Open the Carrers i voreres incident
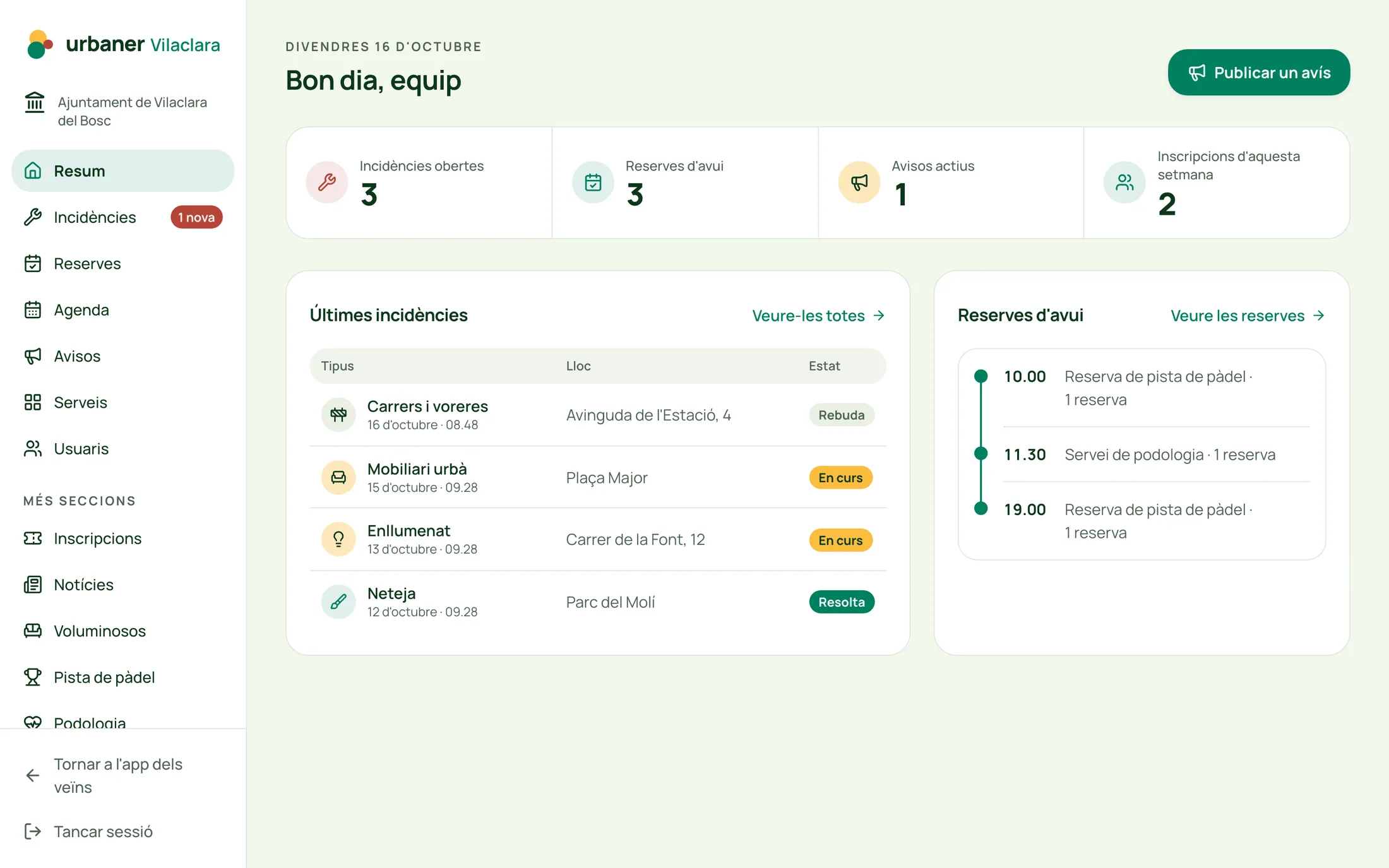 pyautogui.click(x=597, y=415)
